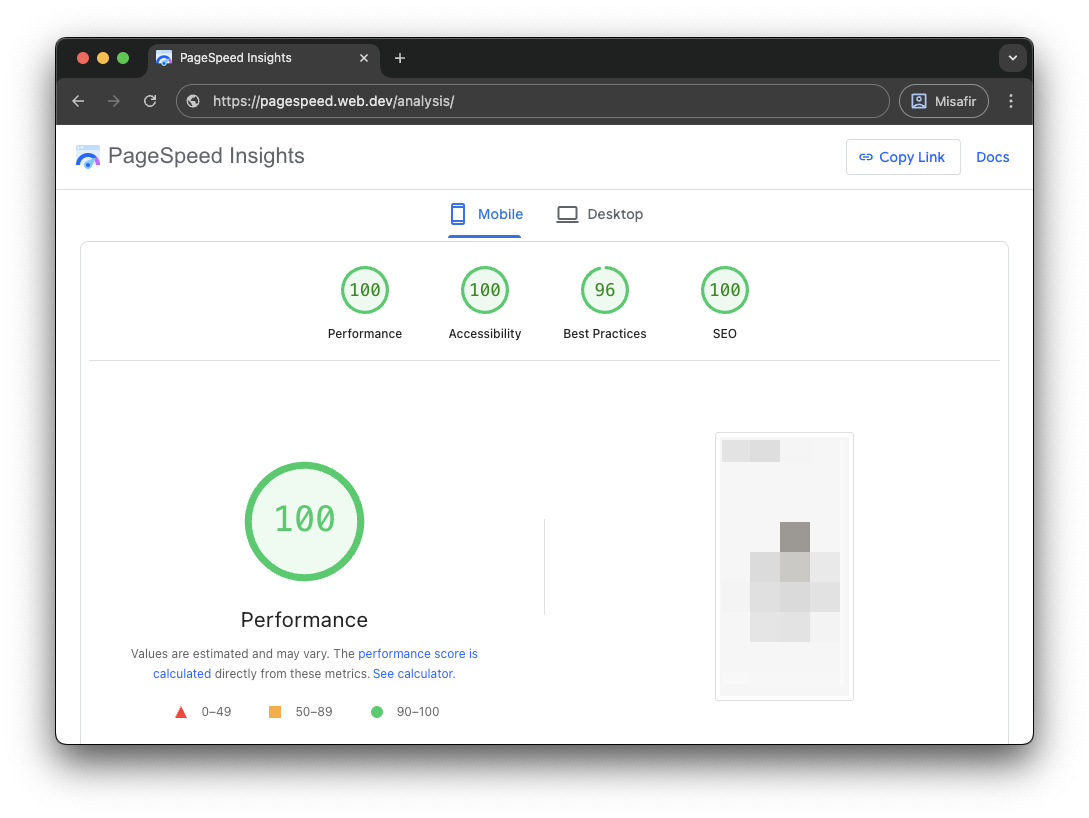
Task: Expand the tab search chevron
Action: (1013, 58)
